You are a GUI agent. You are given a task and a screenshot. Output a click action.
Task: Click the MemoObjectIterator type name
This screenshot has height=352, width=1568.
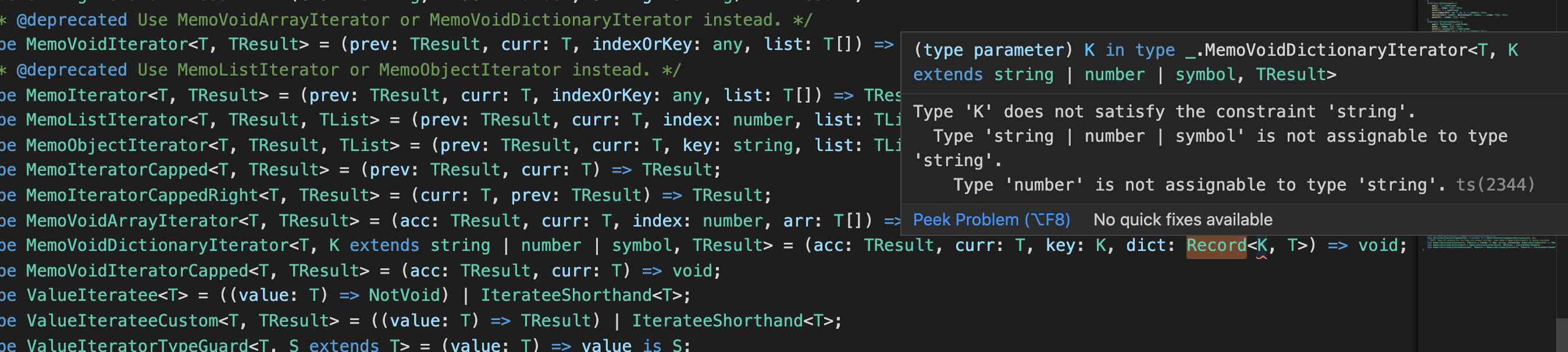tap(117, 145)
